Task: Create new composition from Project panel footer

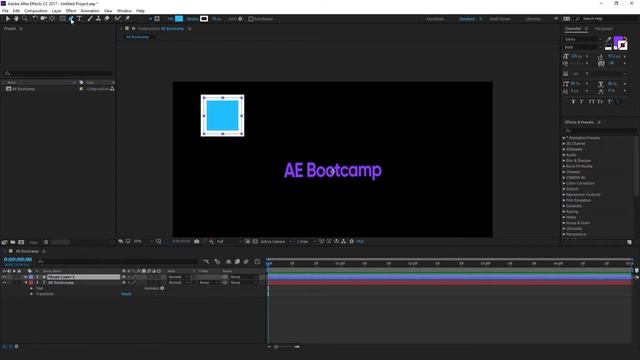Action: pyautogui.click(x=21, y=242)
